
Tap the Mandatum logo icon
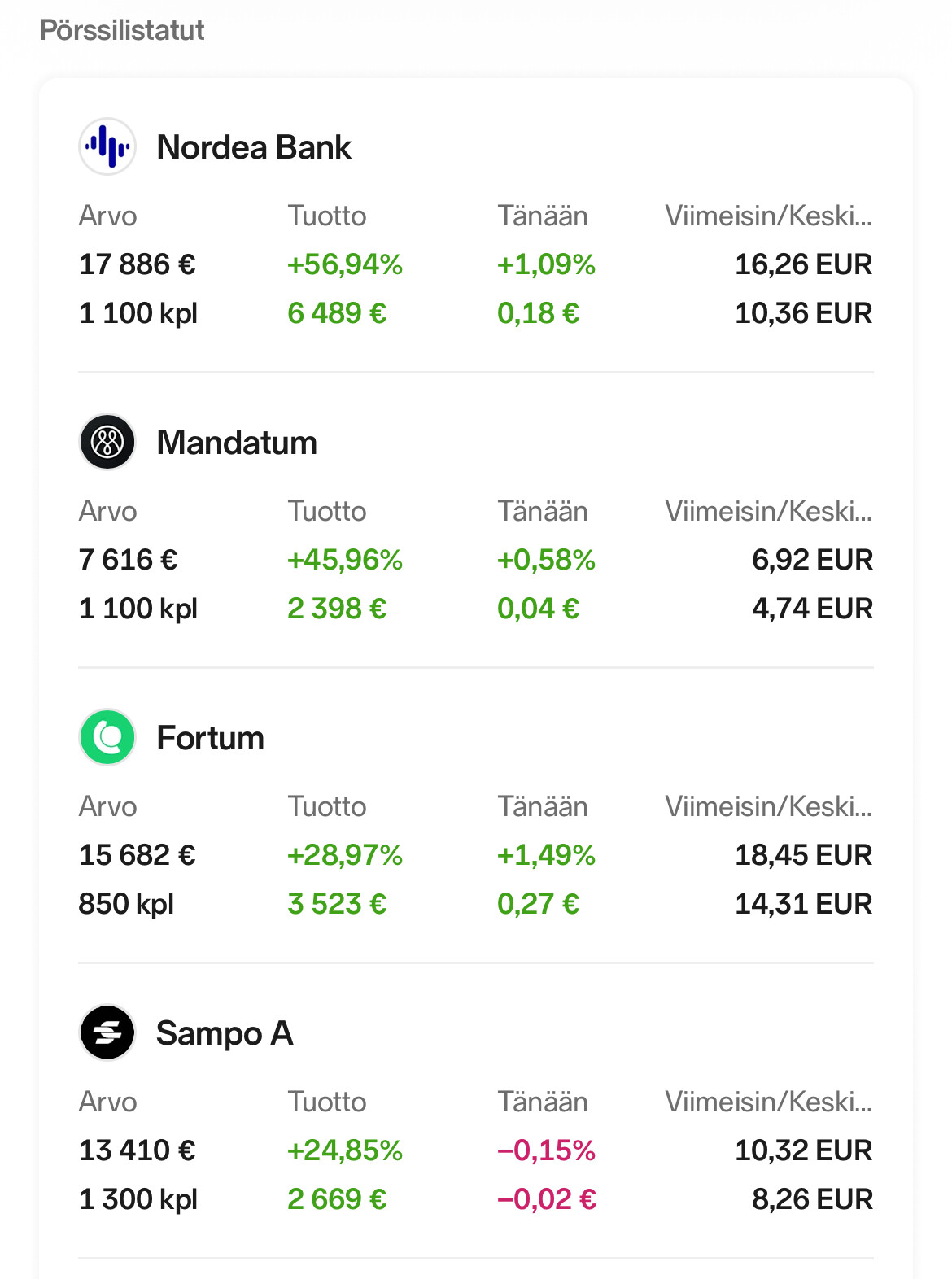pyautogui.click(x=107, y=443)
